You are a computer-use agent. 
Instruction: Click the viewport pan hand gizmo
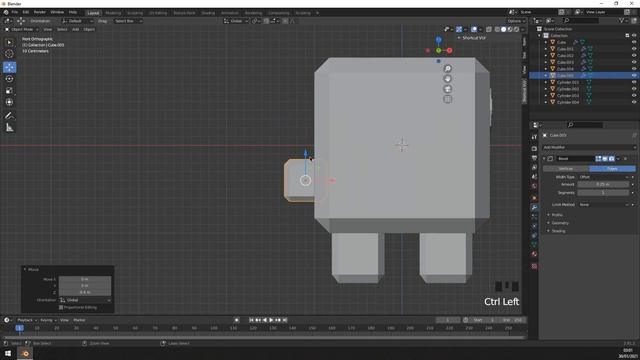[x=447, y=79]
